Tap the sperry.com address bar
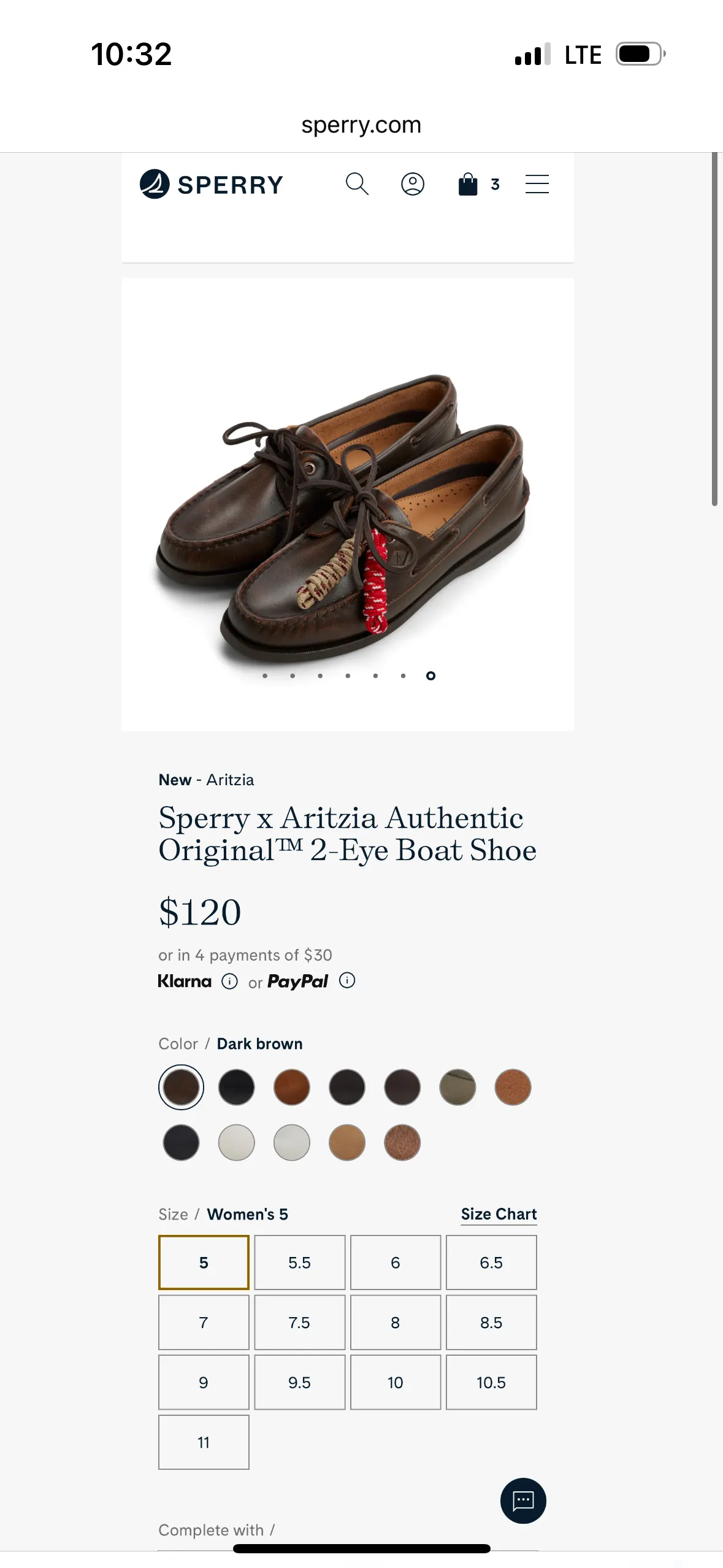 tap(361, 125)
